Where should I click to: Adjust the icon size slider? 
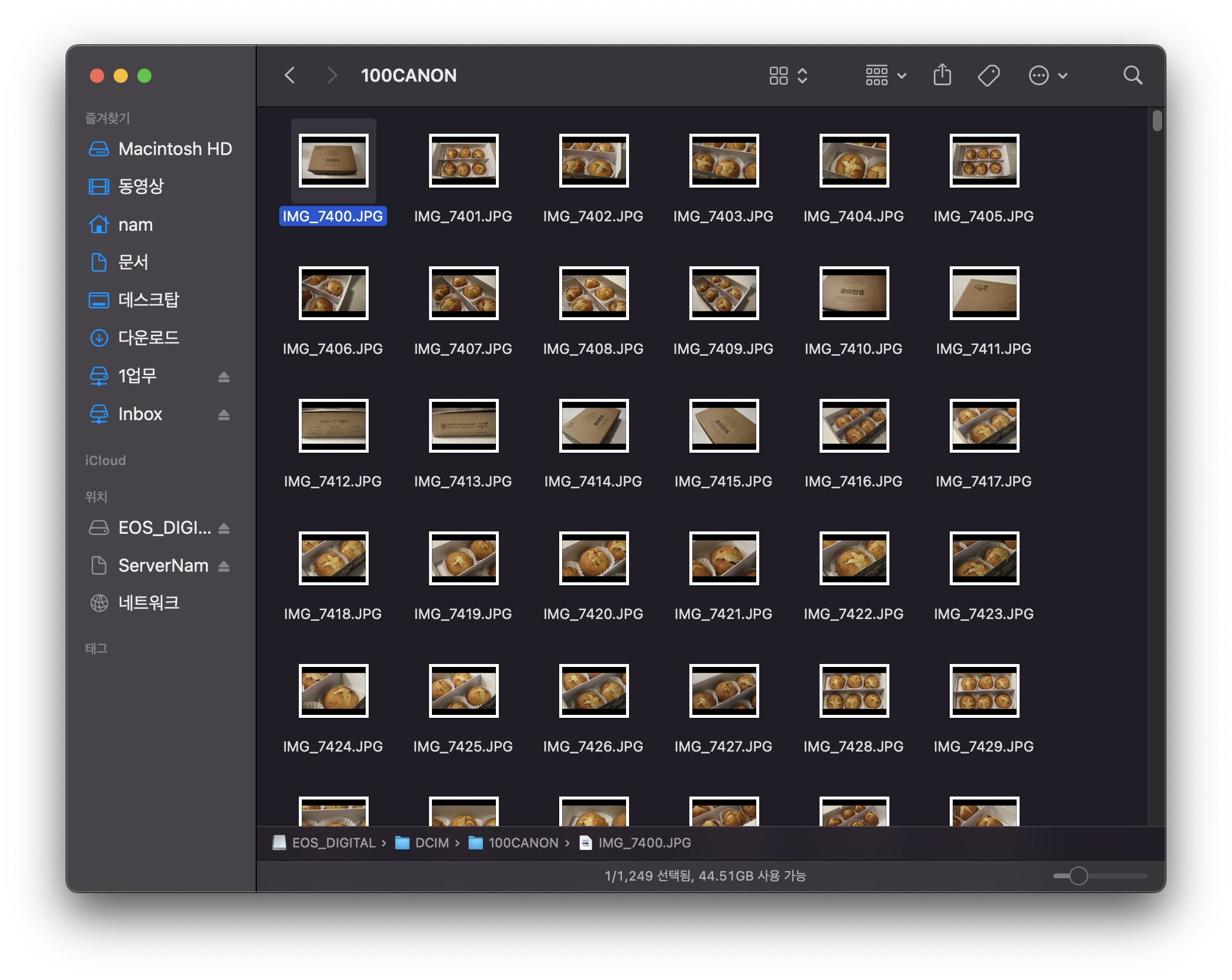click(x=1078, y=875)
